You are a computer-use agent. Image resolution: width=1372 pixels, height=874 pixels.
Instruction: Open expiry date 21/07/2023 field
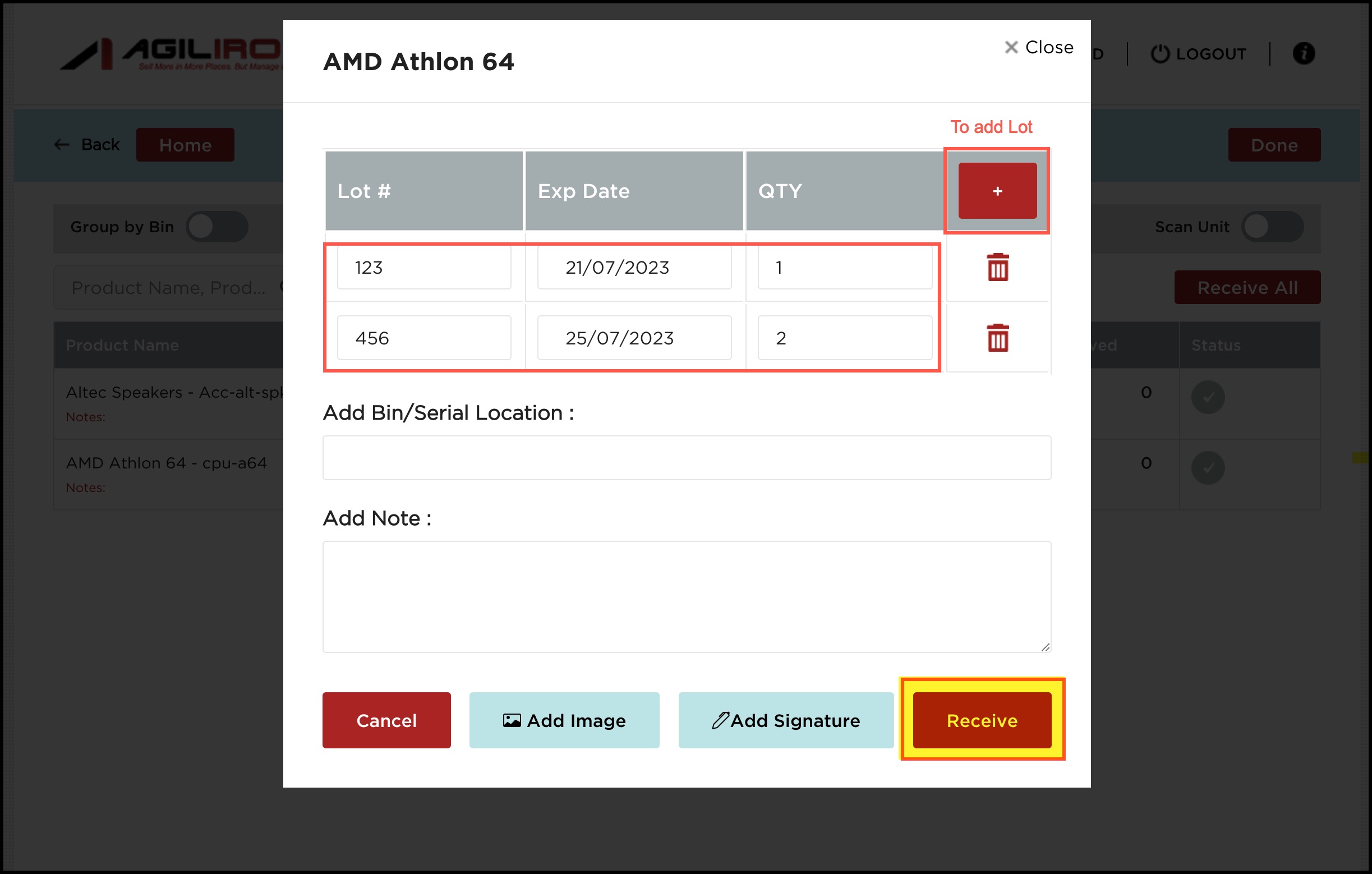click(x=634, y=267)
